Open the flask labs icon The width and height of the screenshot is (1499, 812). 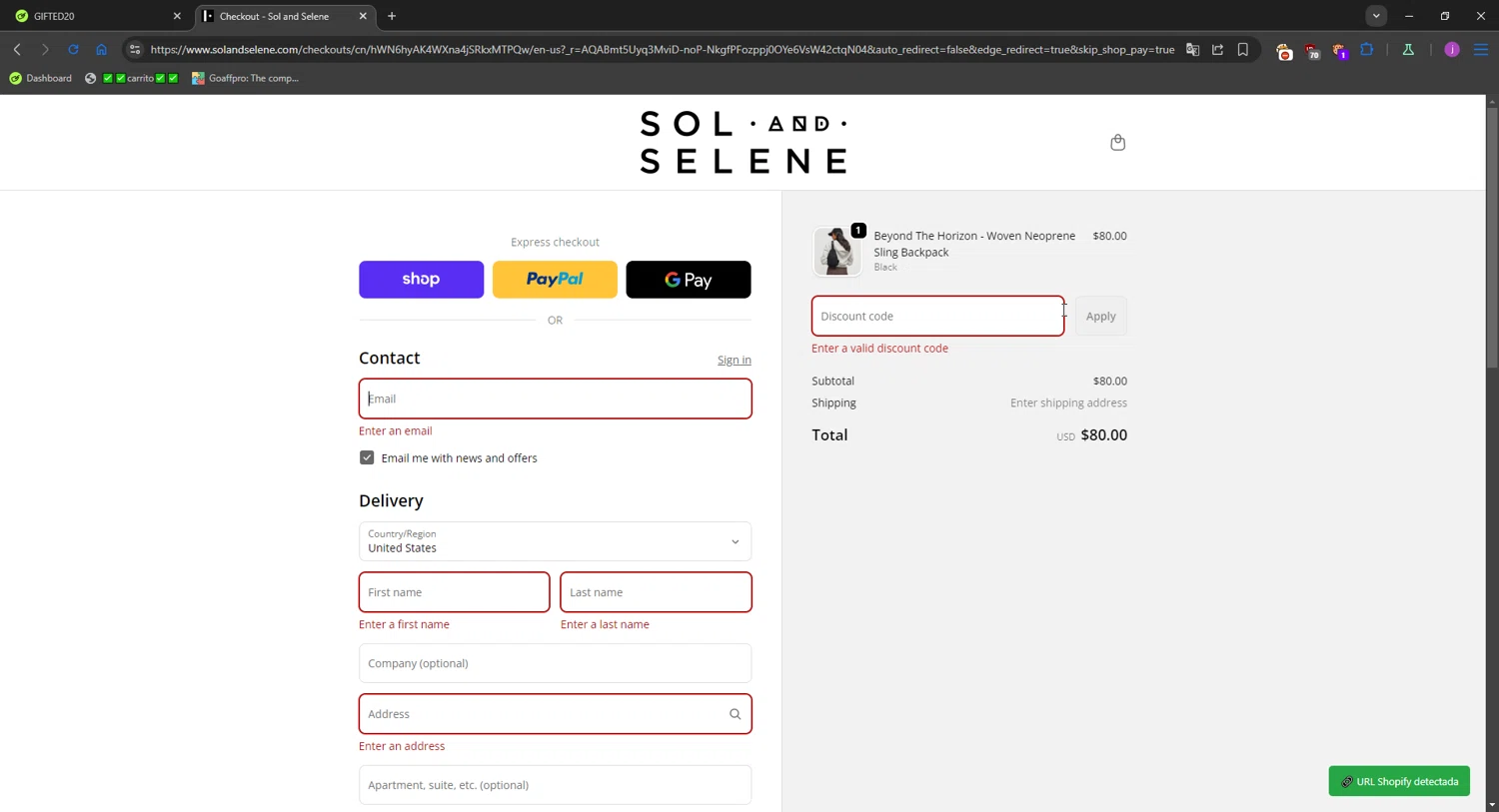coord(1408,49)
